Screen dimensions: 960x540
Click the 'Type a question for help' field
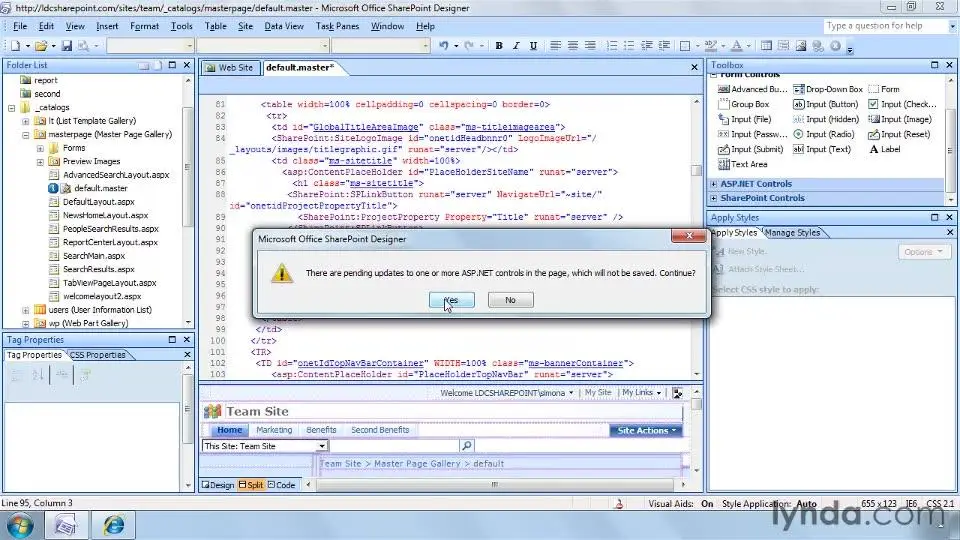tap(884, 26)
